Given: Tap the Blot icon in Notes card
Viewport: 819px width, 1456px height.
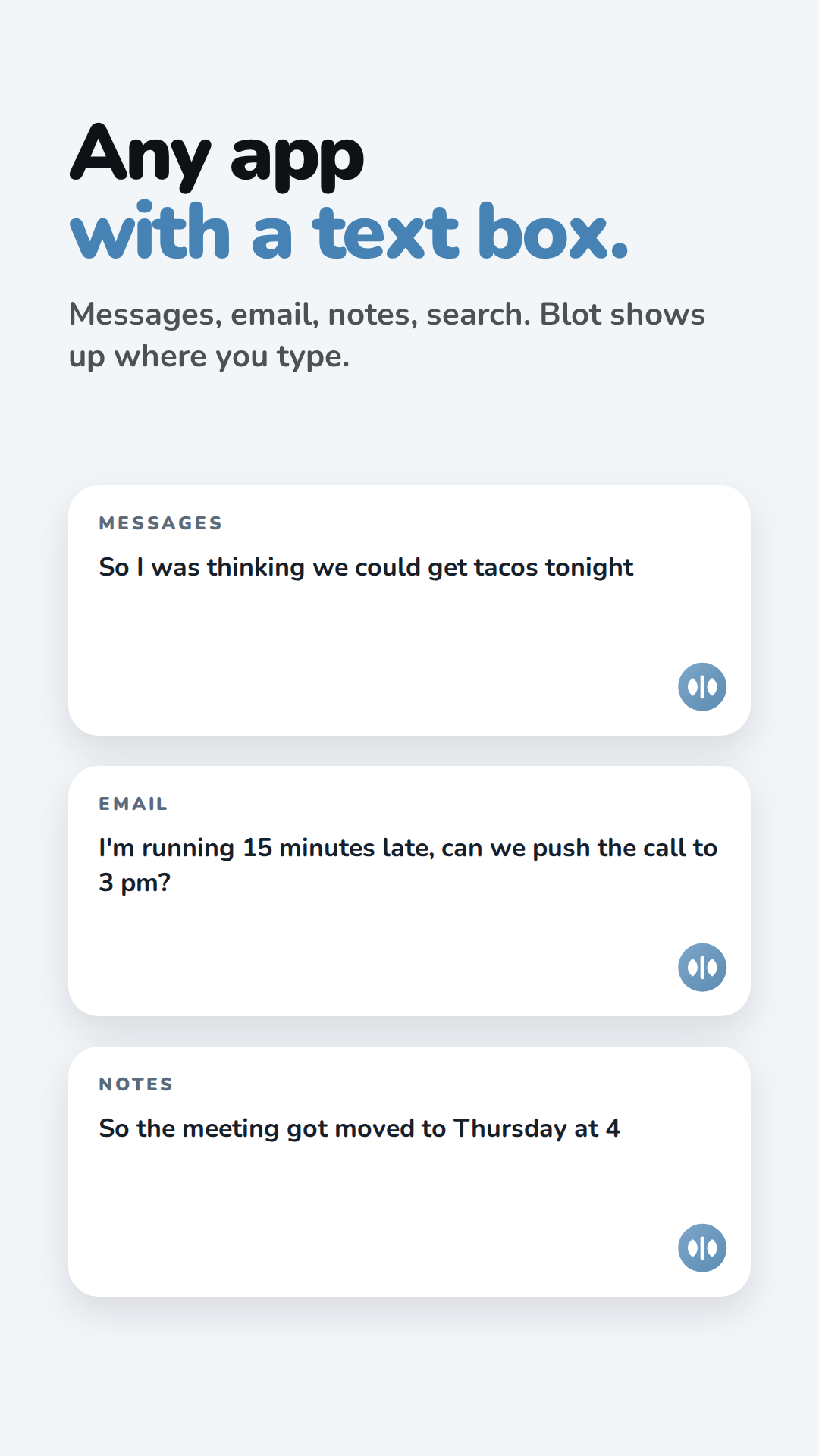Looking at the screenshot, I should tap(702, 1248).
